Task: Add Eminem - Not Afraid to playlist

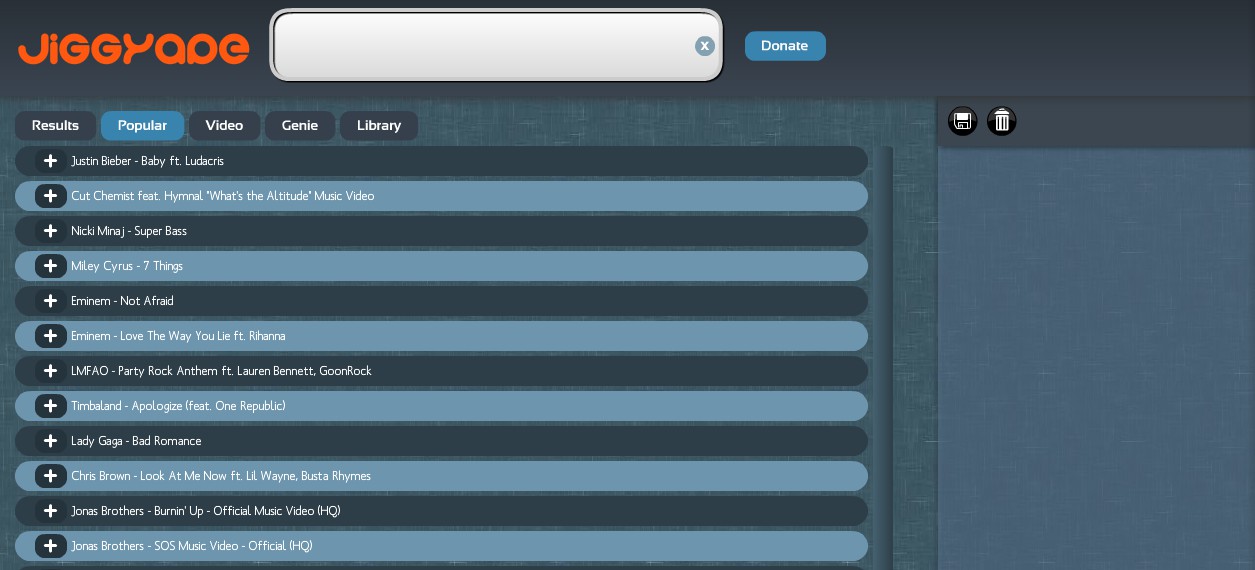Action: point(50,301)
